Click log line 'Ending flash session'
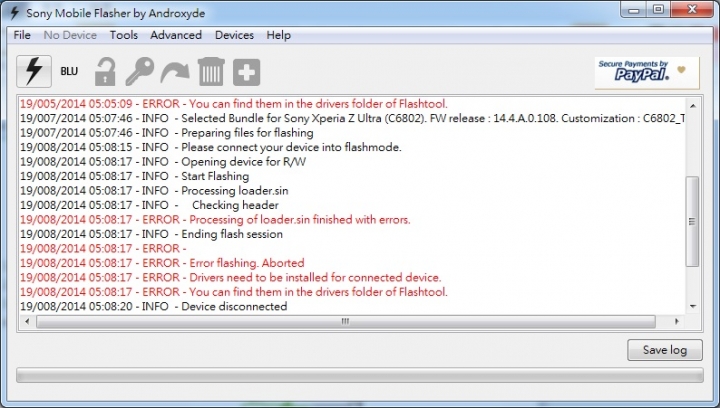This screenshot has height=408, width=720. pos(152,234)
